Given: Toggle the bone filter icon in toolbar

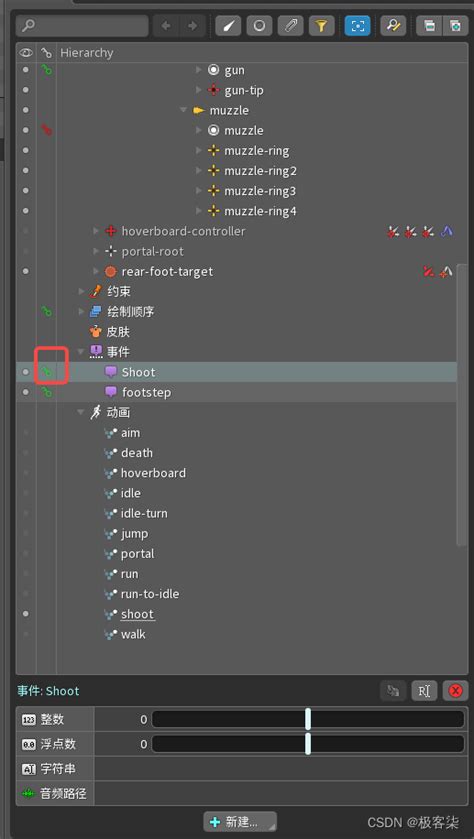Looking at the screenshot, I should click(228, 26).
